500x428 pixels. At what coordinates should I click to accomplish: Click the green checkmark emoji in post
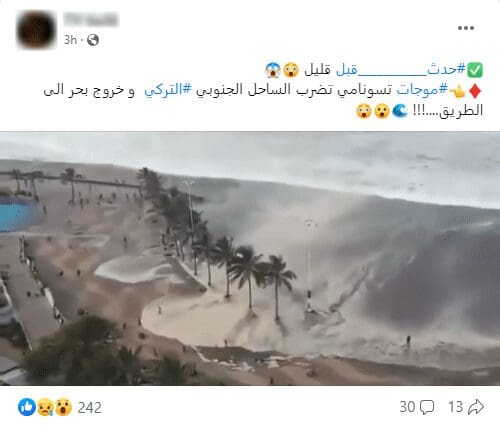(x=475, y=70)
